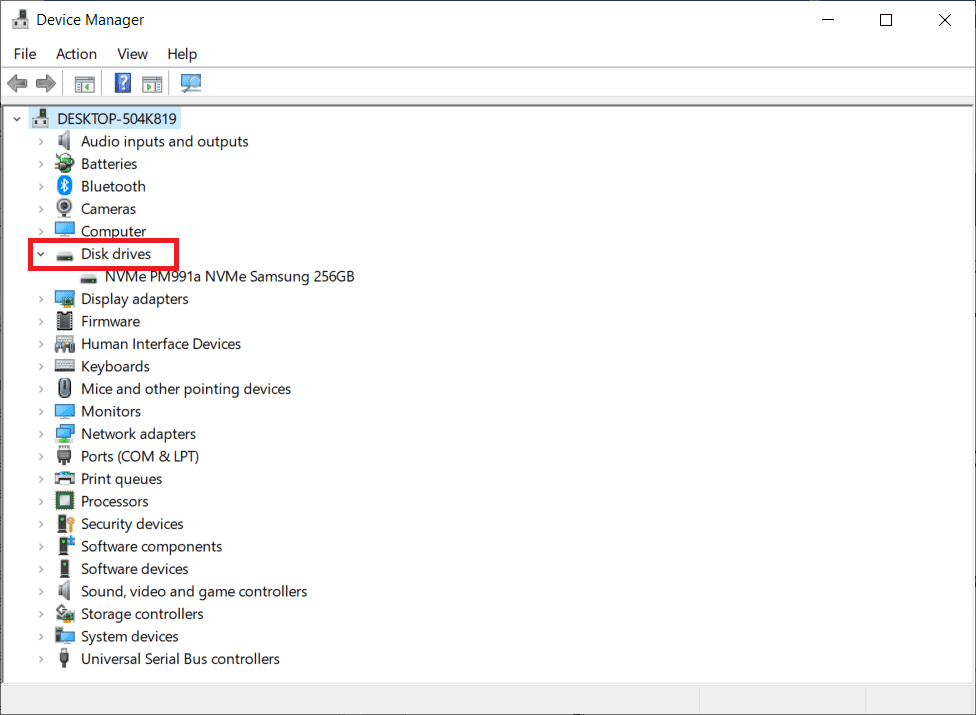Click the NVMe Samsung drive icon

click(88, 278)
